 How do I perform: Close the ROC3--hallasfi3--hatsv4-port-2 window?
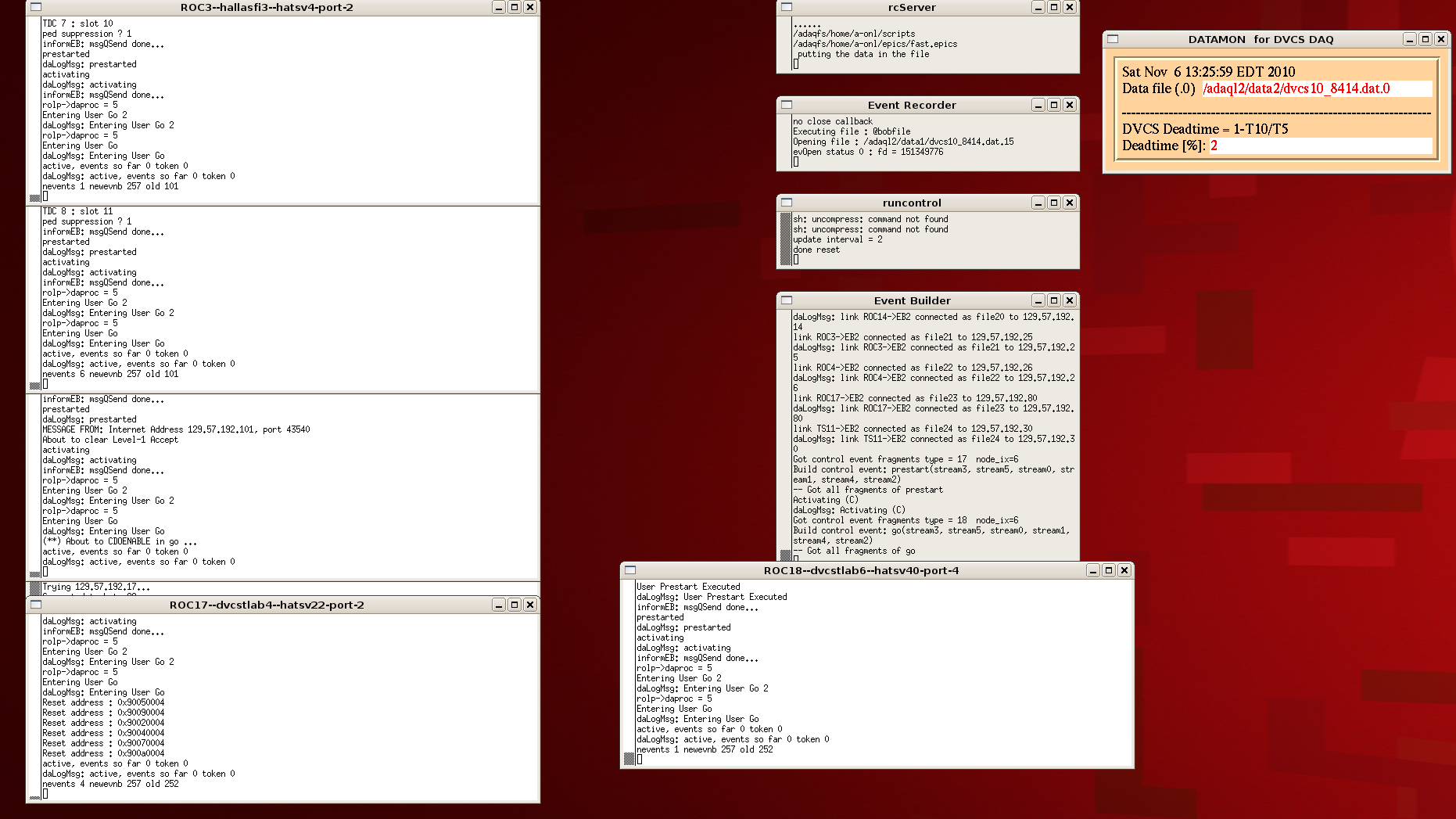coord(530,7)
